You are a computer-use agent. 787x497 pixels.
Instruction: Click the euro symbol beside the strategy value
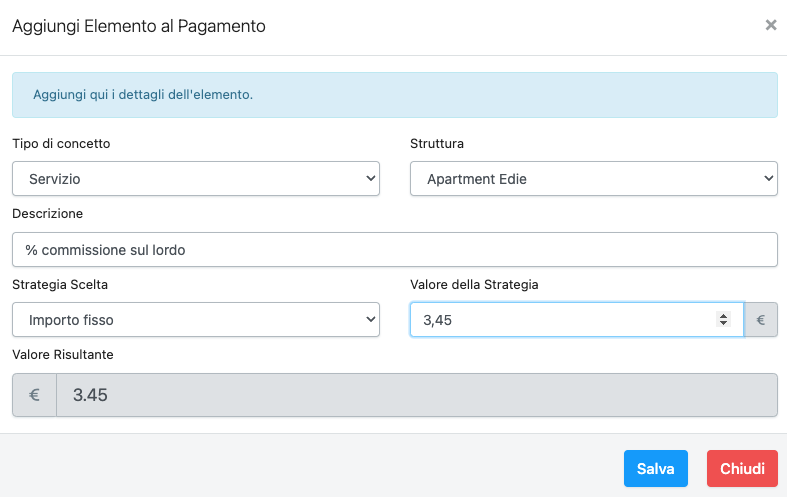761,320
